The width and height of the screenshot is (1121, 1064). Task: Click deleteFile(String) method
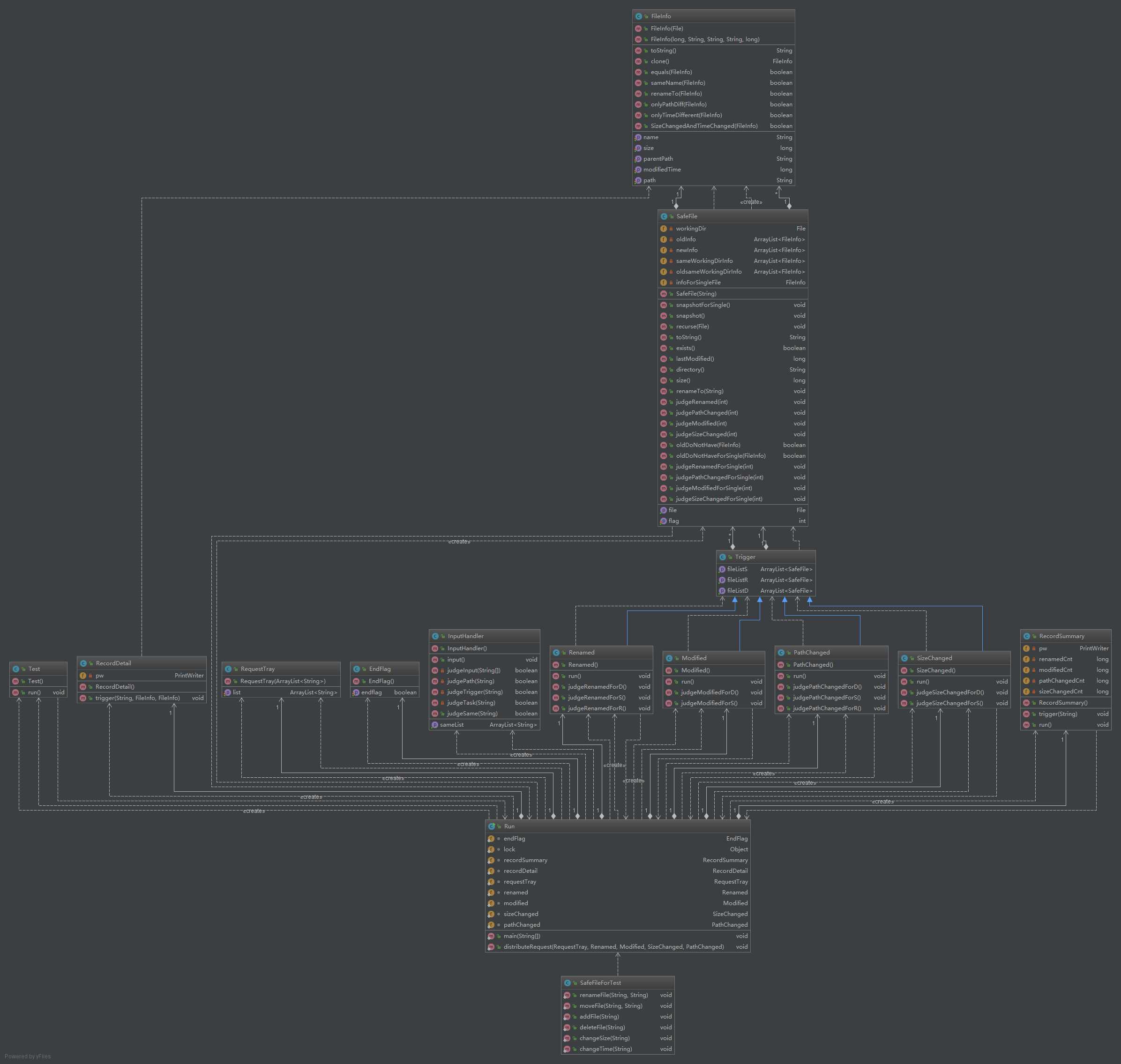pyautogui.click(x=618, y=1028)
